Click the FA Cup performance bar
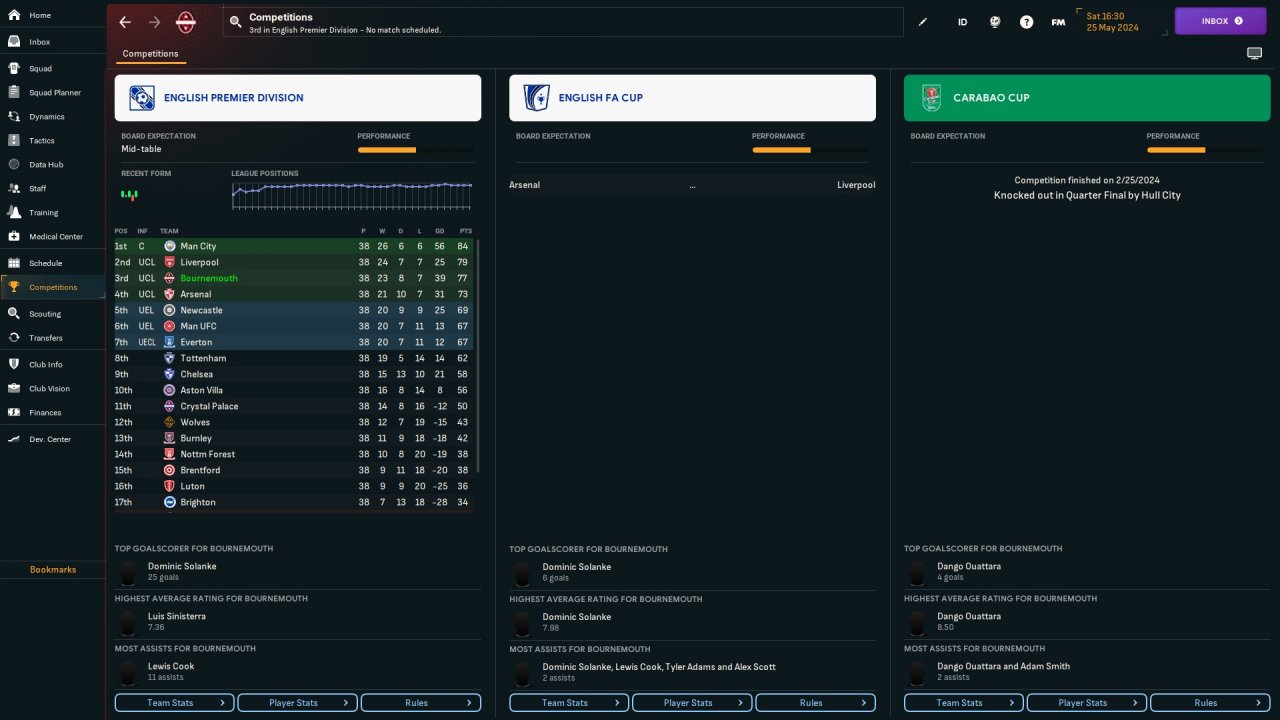 coord(810,150)
